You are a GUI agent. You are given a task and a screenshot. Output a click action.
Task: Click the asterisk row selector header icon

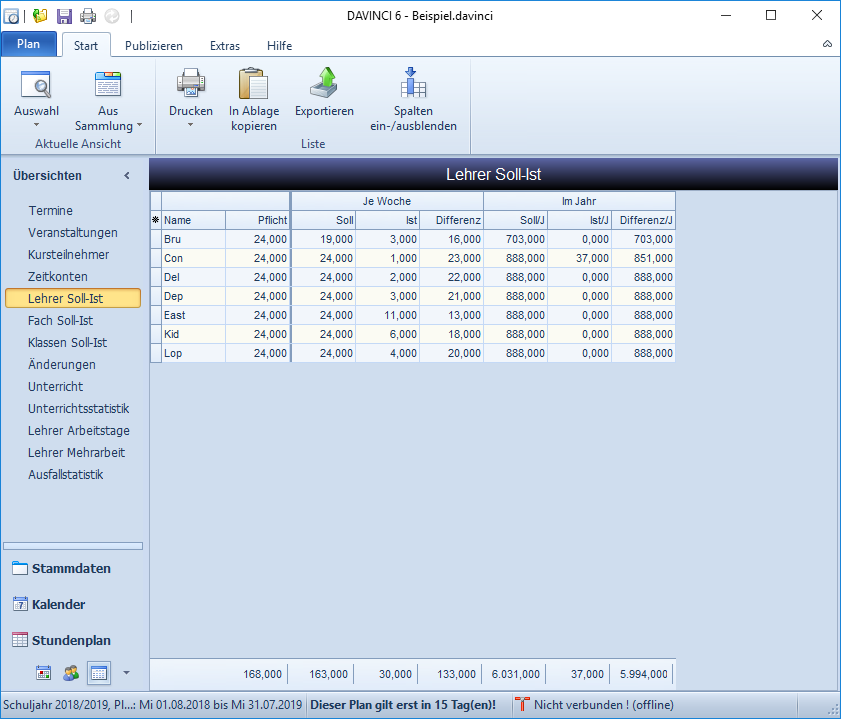156,220
